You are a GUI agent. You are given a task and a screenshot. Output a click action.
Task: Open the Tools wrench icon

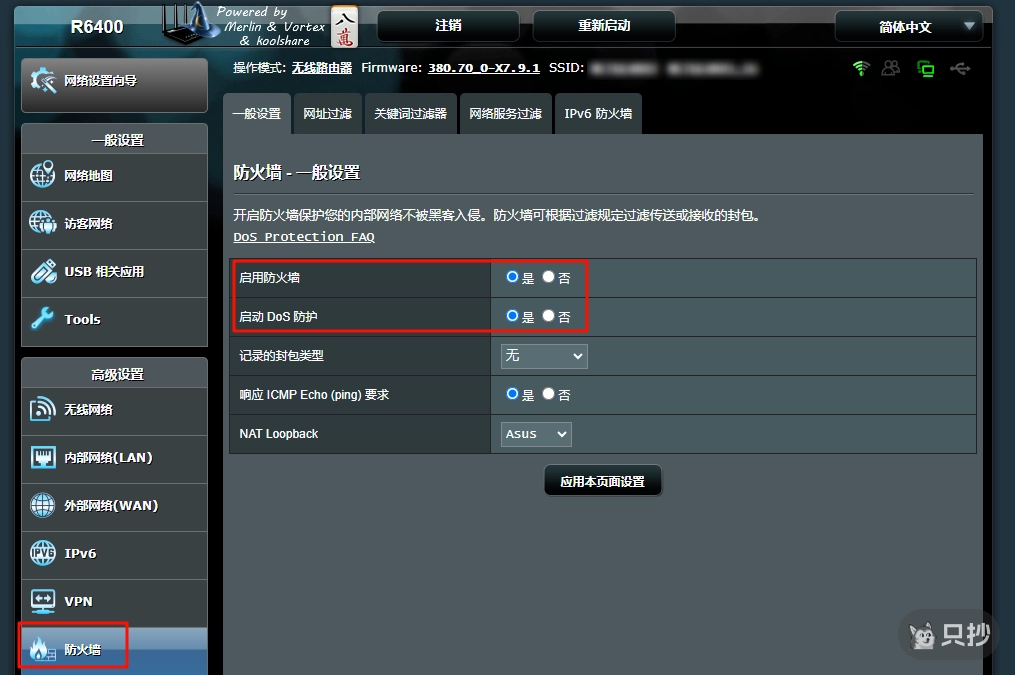point(43,319)
